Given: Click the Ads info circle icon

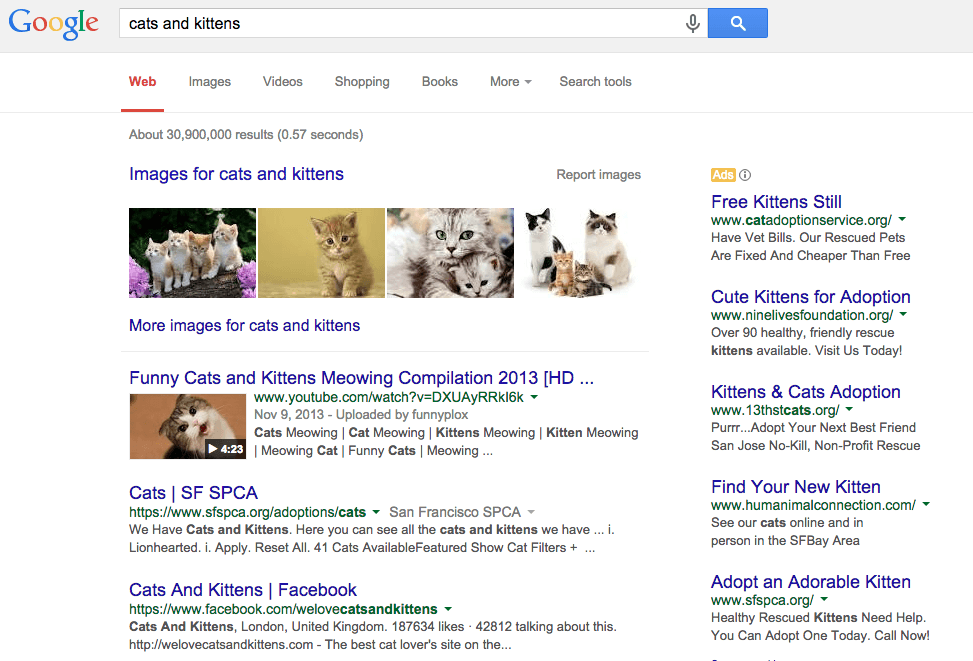Looking at the screenshot, I should click(745, 175).
